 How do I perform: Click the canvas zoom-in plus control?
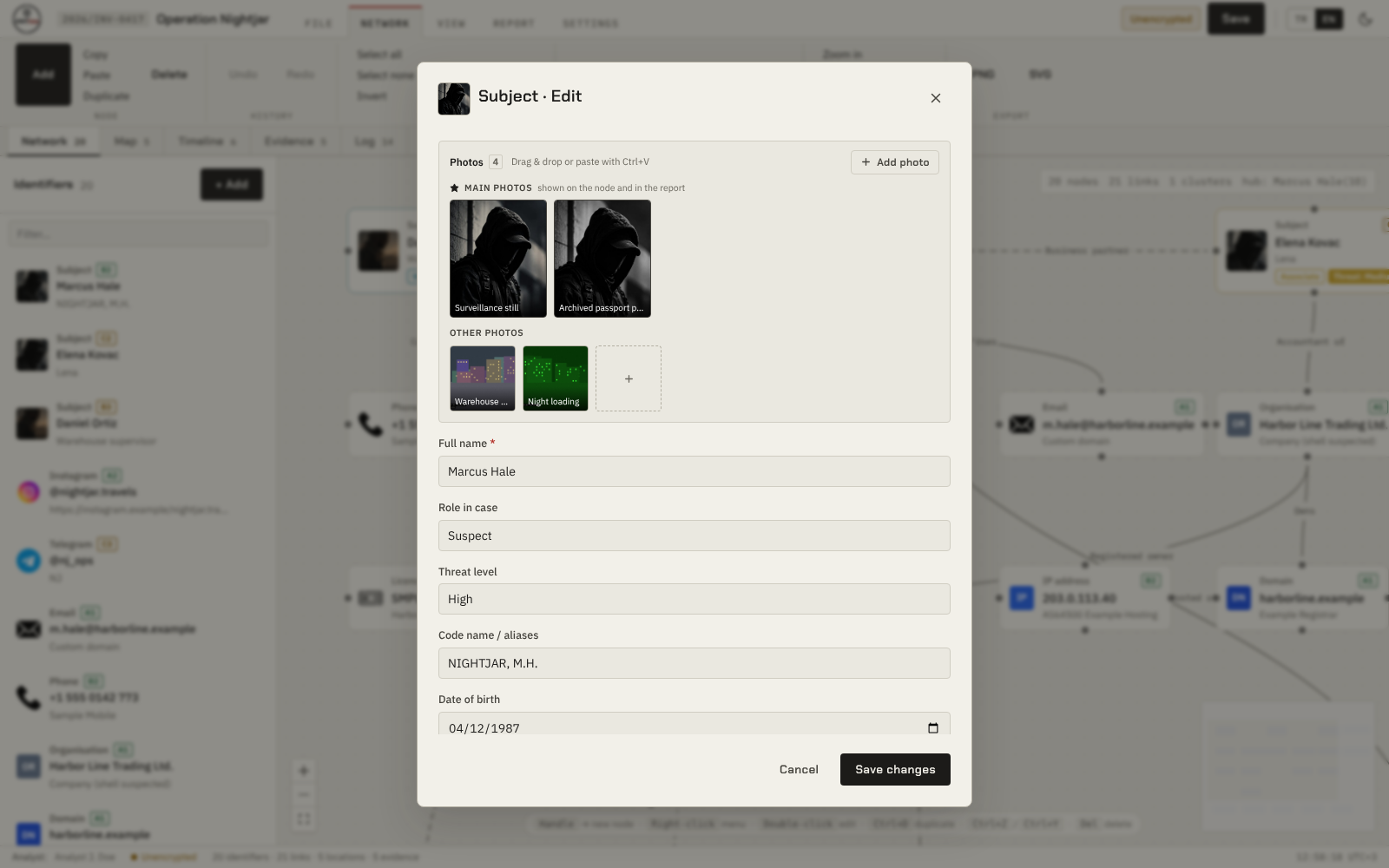pyautogui.click(x=304, y=770)
